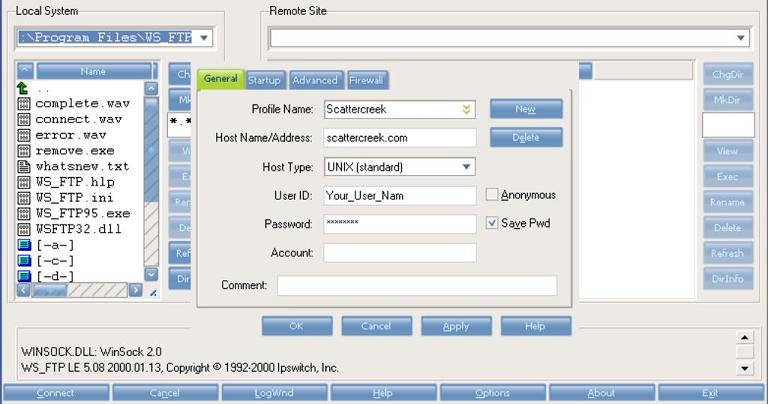Click remote ChgDir button
The width and height of the screenshot is (768, 404).
(x=728, y=74)
